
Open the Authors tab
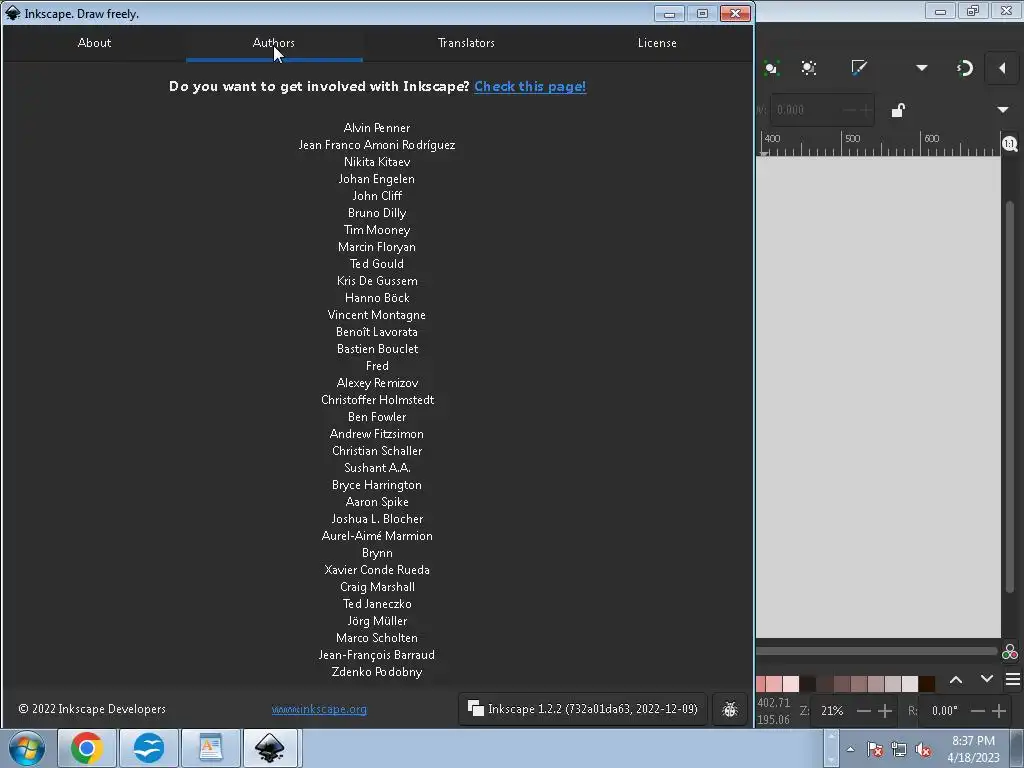pos(274,43)
